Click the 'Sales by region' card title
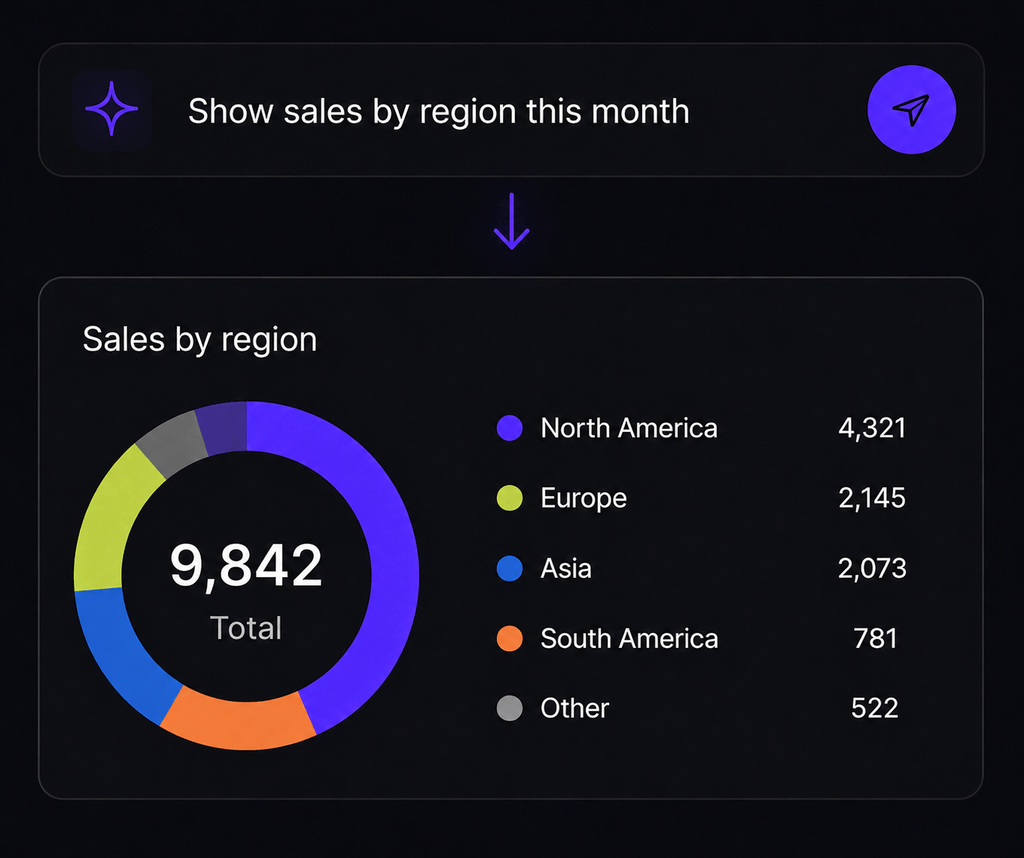This screenshot has height=858, width=1024. pyautogui.click(x=200, y=340)
